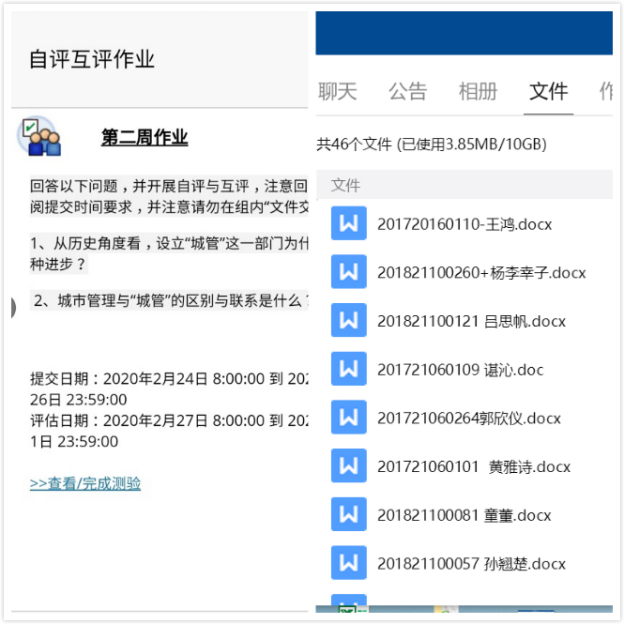Switch to the 公告 tab
The height and width of the screenshot is (624, 624).
[x=408, y=92]
